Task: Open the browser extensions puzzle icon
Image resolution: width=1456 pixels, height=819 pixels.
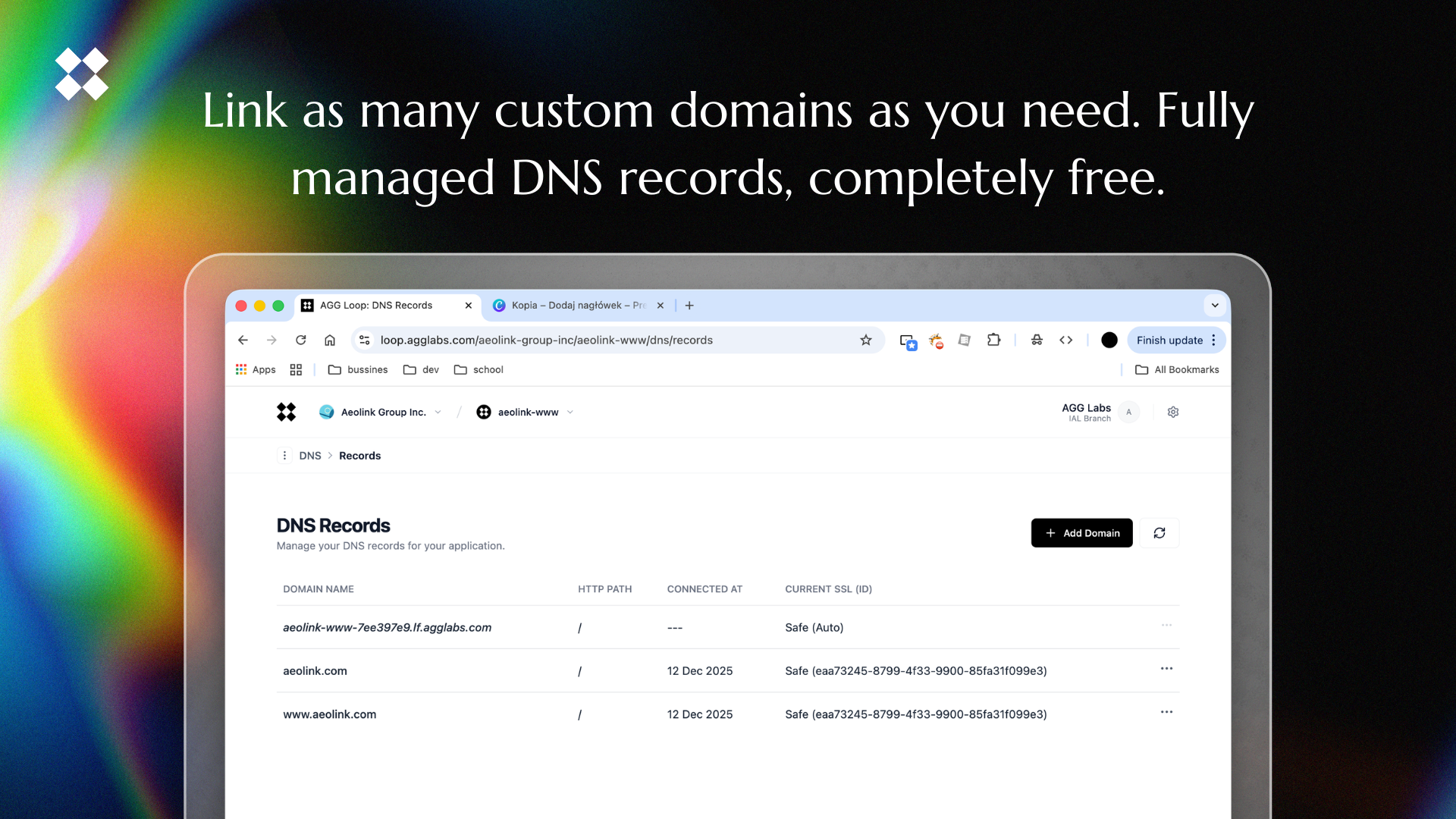Action: (993, 340)
